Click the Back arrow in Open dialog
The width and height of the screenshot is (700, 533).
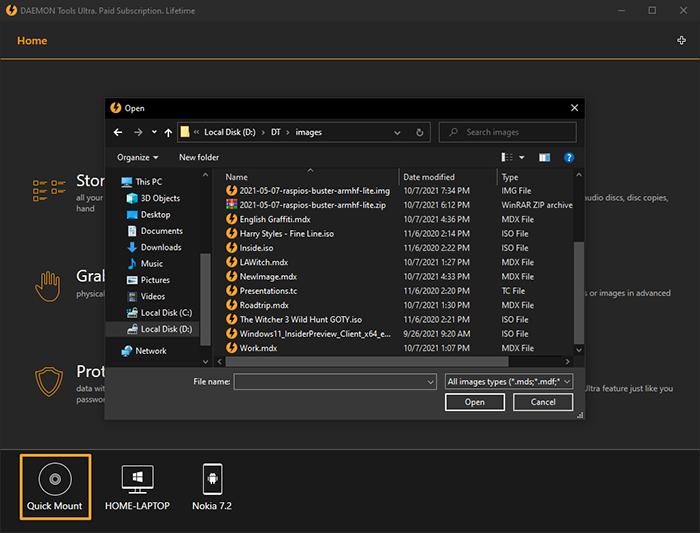[x=118, y=132]
